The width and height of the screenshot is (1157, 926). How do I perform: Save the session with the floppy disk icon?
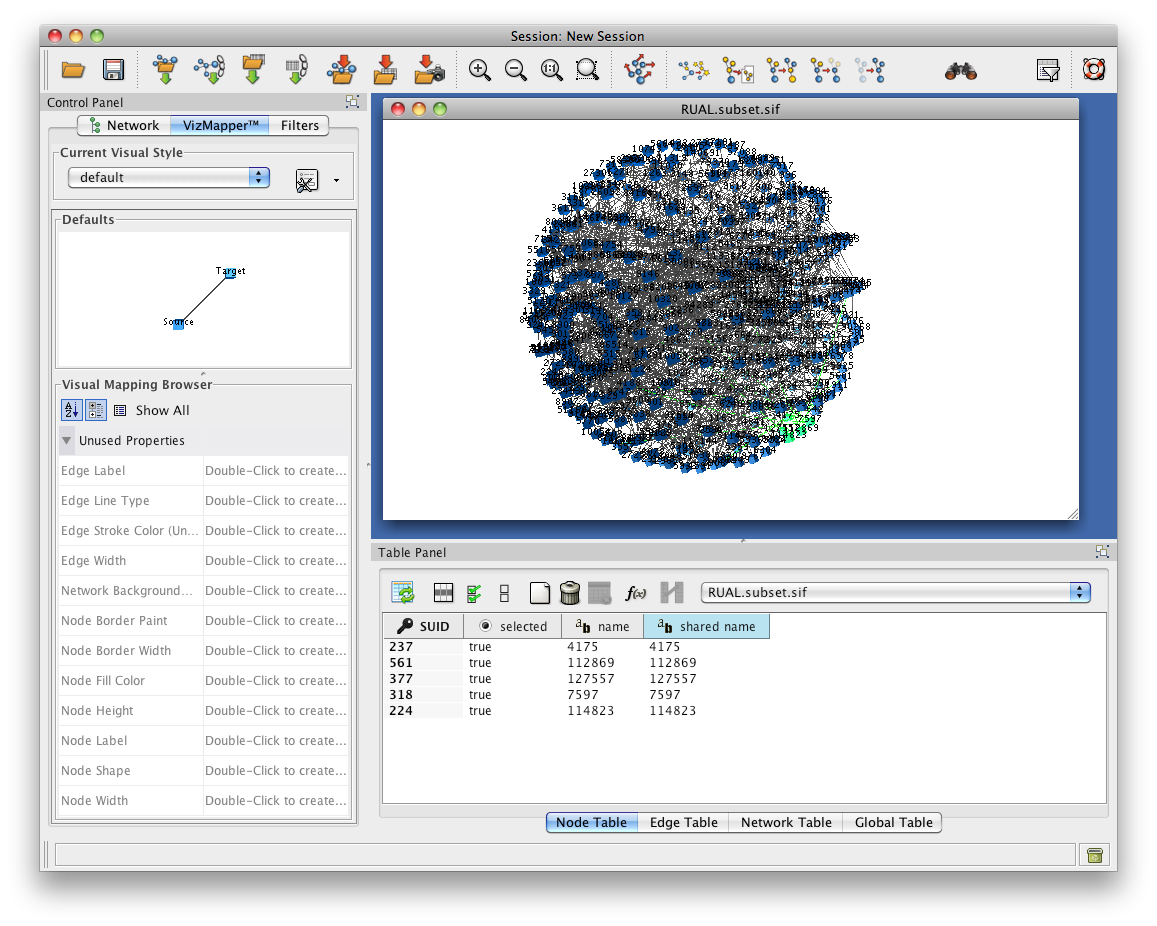coord(113,70)
